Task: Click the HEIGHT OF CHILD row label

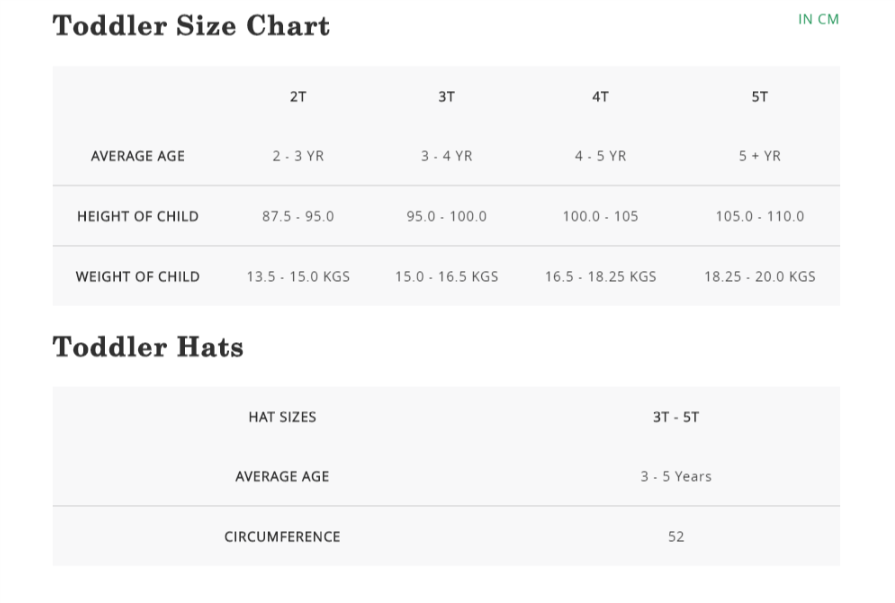Action: pyautogui.click(x=138, y=216)
